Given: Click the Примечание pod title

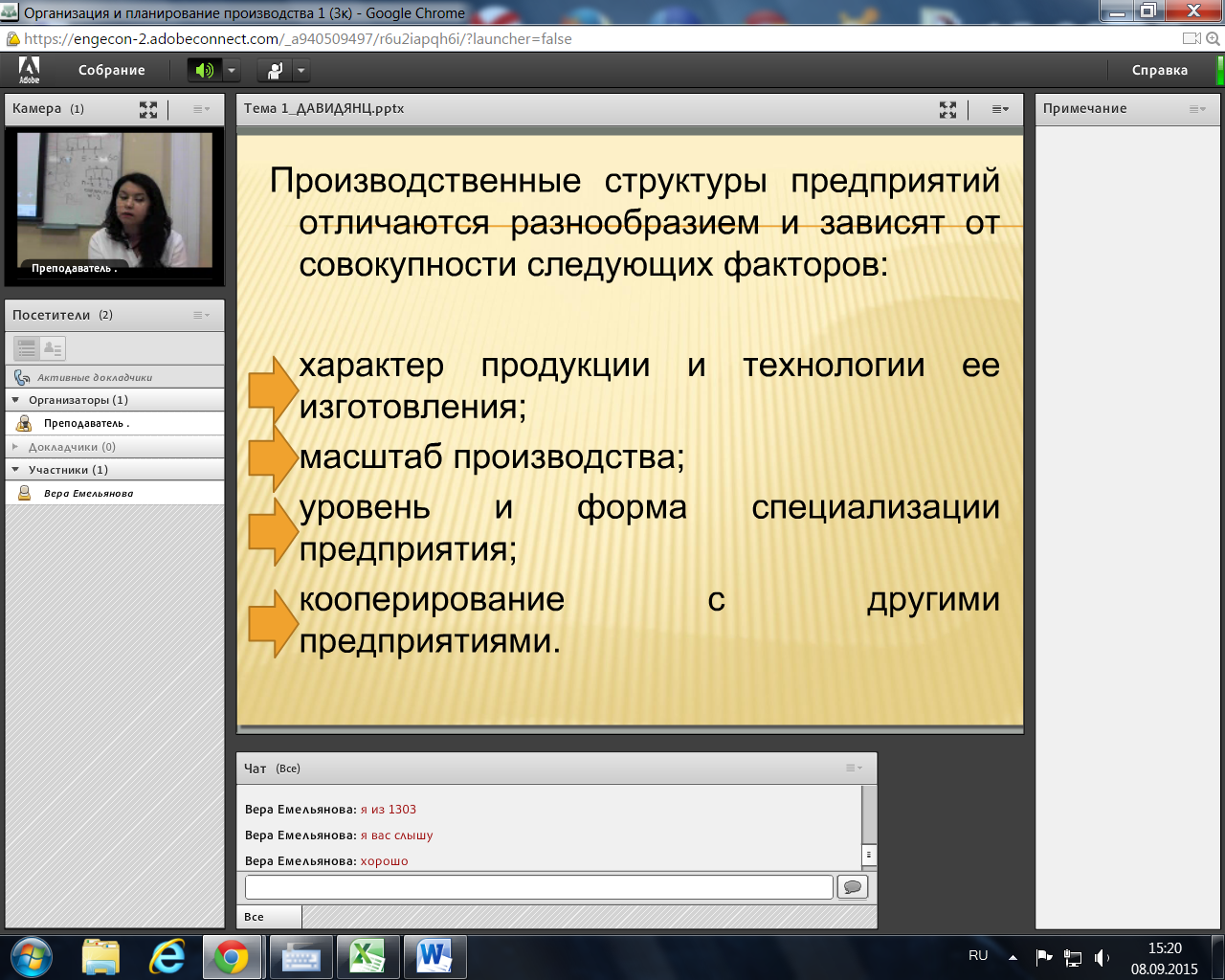Looking at the screenshot, I should 1085,108.
